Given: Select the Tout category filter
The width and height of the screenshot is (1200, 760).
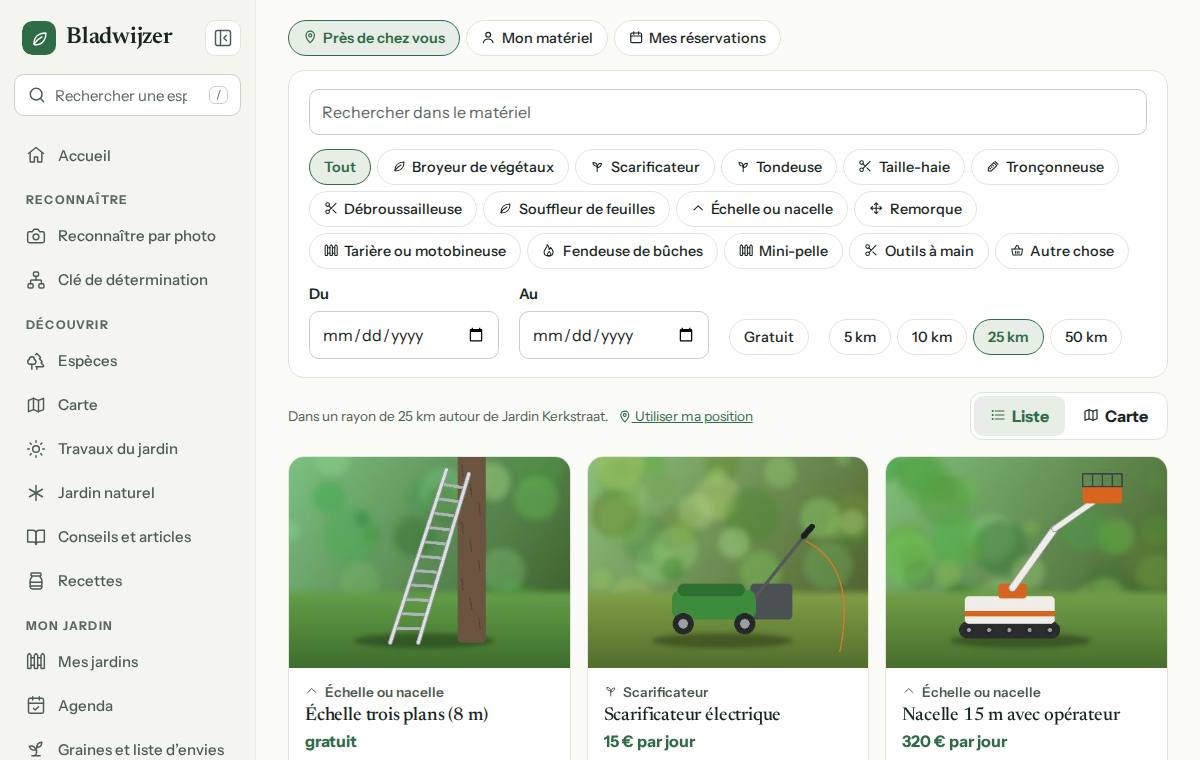Looking at the screenshot, I should pyautogui.click(x=340, y=167).
